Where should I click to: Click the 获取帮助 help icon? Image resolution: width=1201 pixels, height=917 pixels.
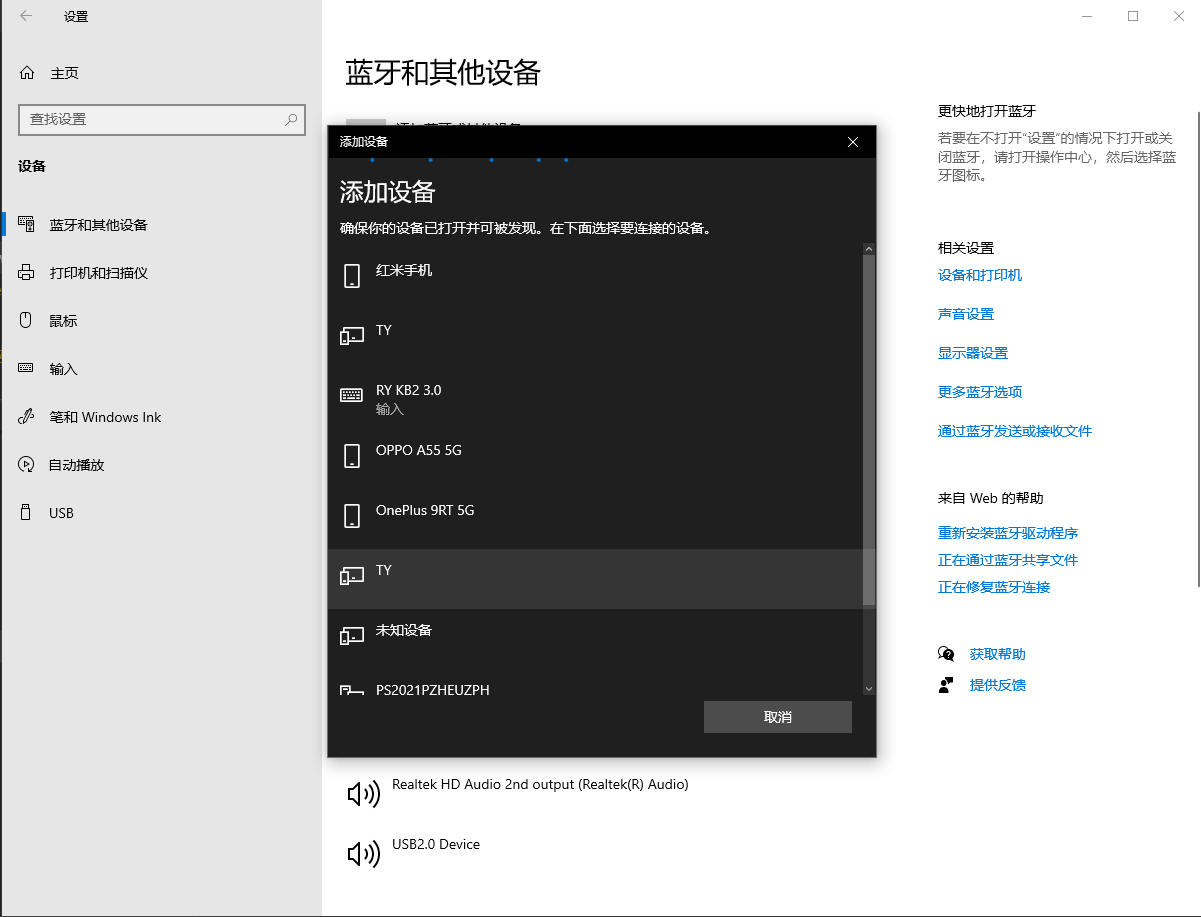946,653
